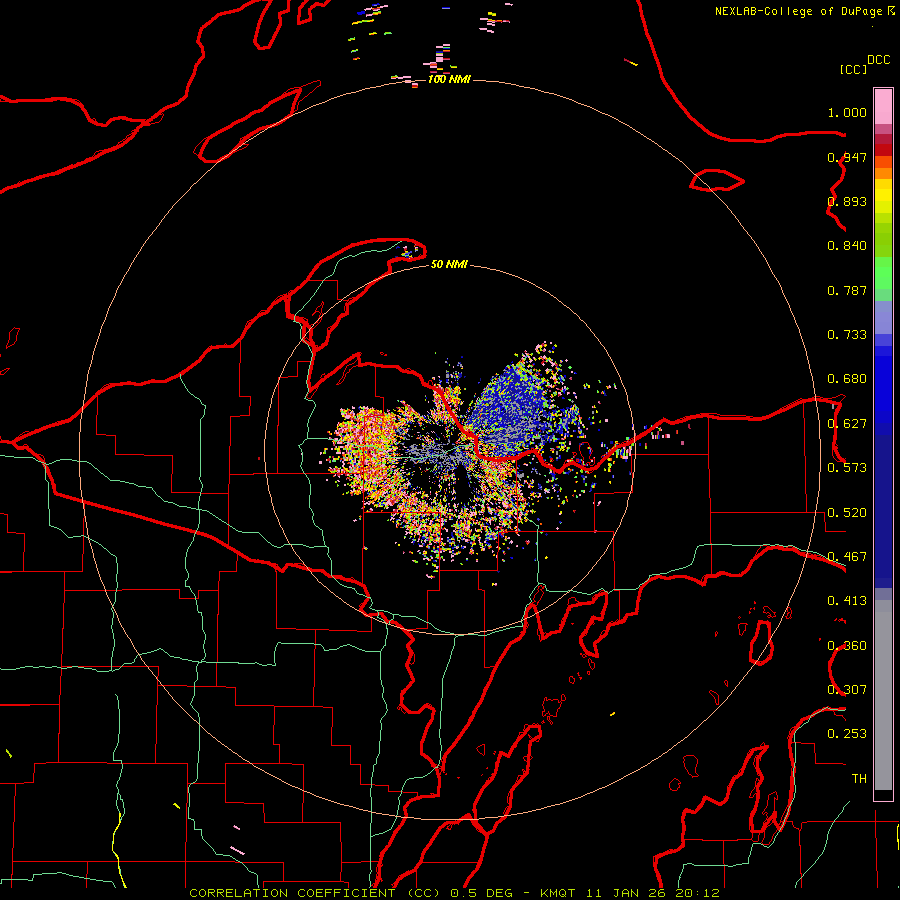This screenshot has height=900, width=900.
Task: Click the 0.520 scale value
Action: (x=847, y=513)
